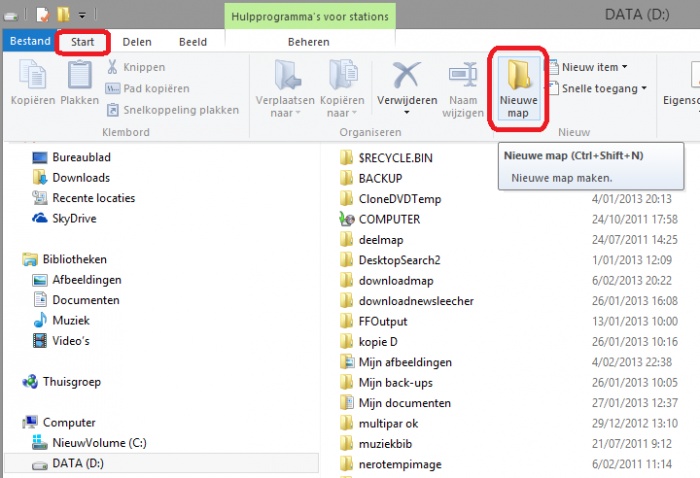This screenshot has height=478, width=700.
Task: Click Pad kopiëren in the ribbon
Action: tap(148, 88)
